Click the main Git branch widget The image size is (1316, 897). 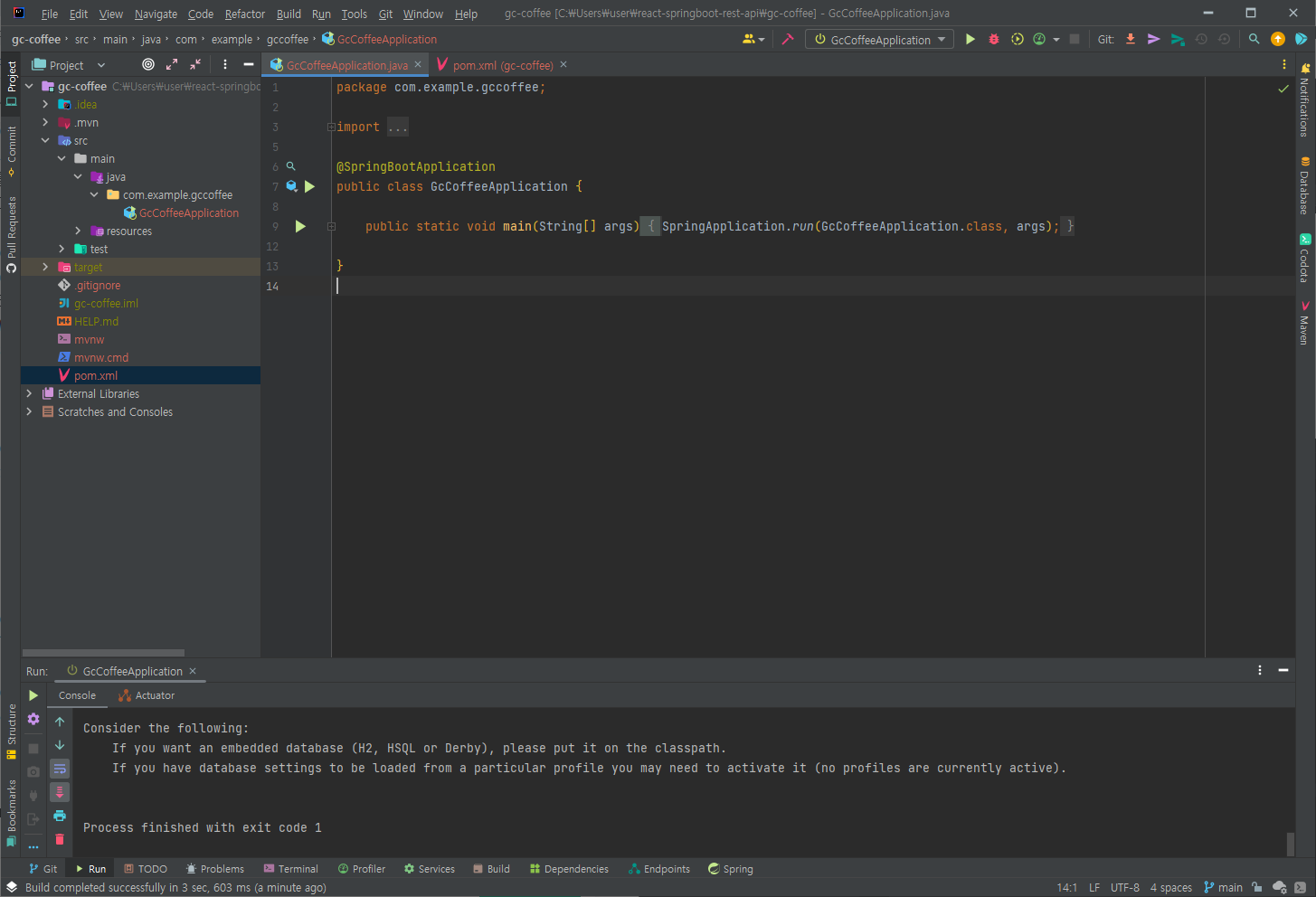1223,887
